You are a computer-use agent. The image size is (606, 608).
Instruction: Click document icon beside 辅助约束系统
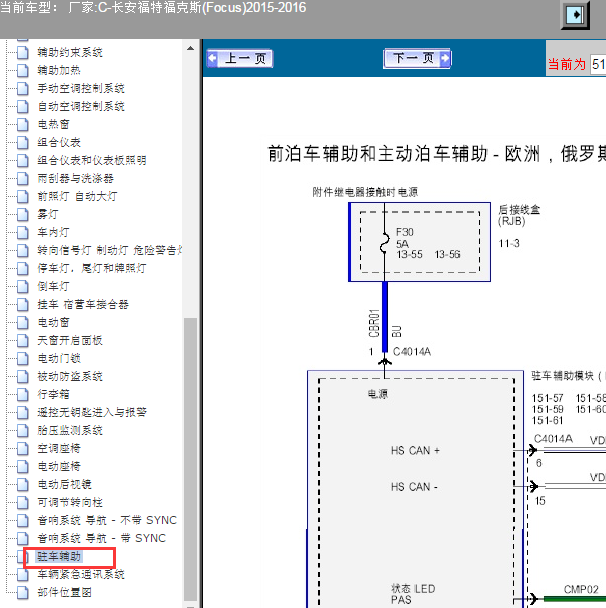tap(22, 52)
